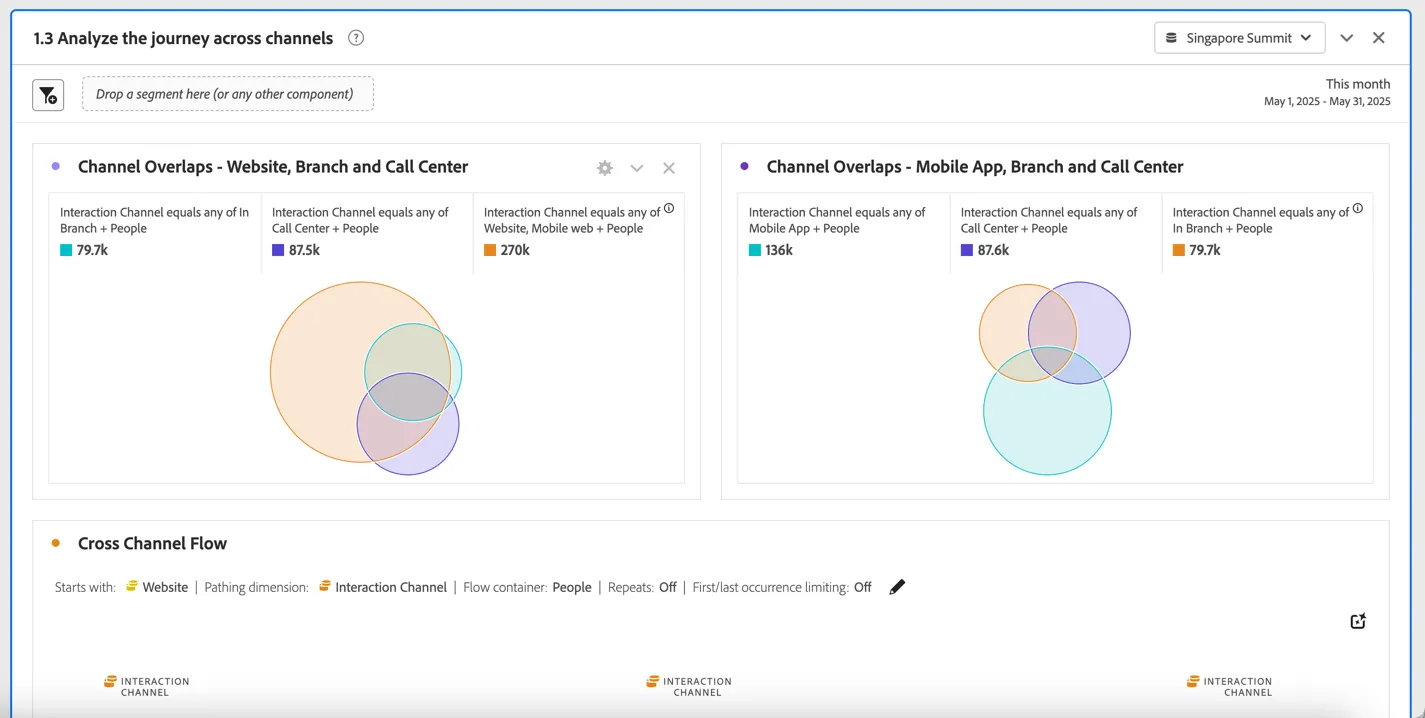
Task: Open the Singapore Summit data view dropdown
Action: click(x=1239, y=38)
